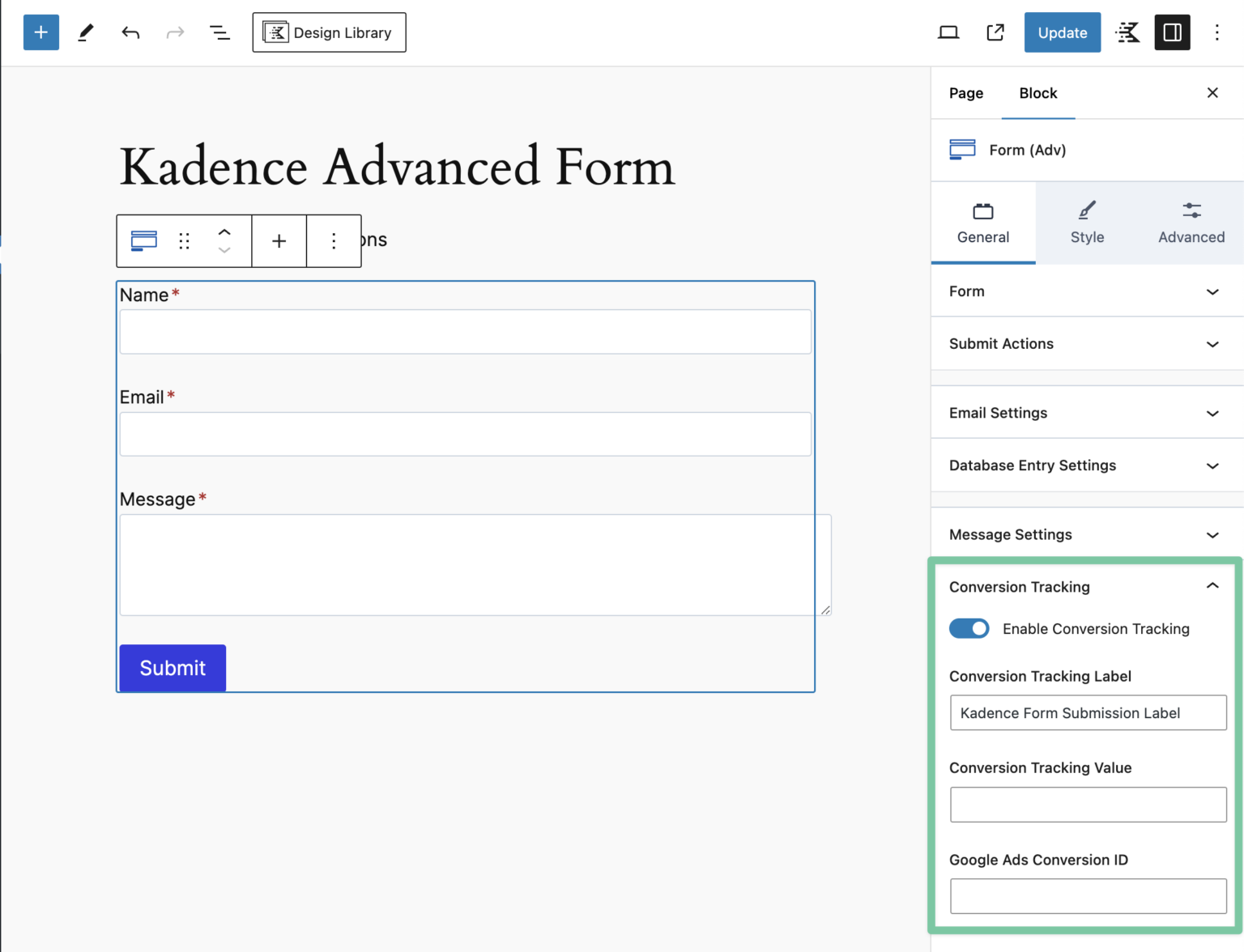Open the Kadence settings sidebar icon
This screenshot has width=1244, height=952.
[x=1127, y=32]
